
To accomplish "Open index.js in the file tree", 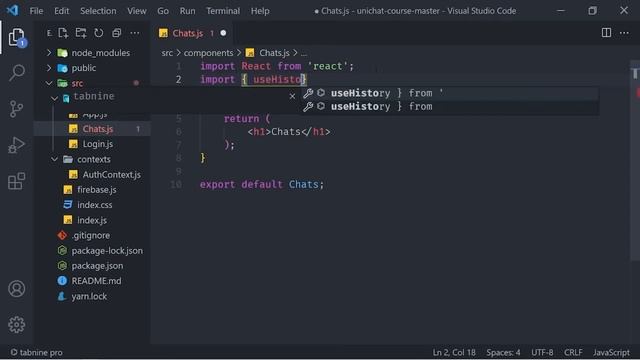I will (92, 220).
